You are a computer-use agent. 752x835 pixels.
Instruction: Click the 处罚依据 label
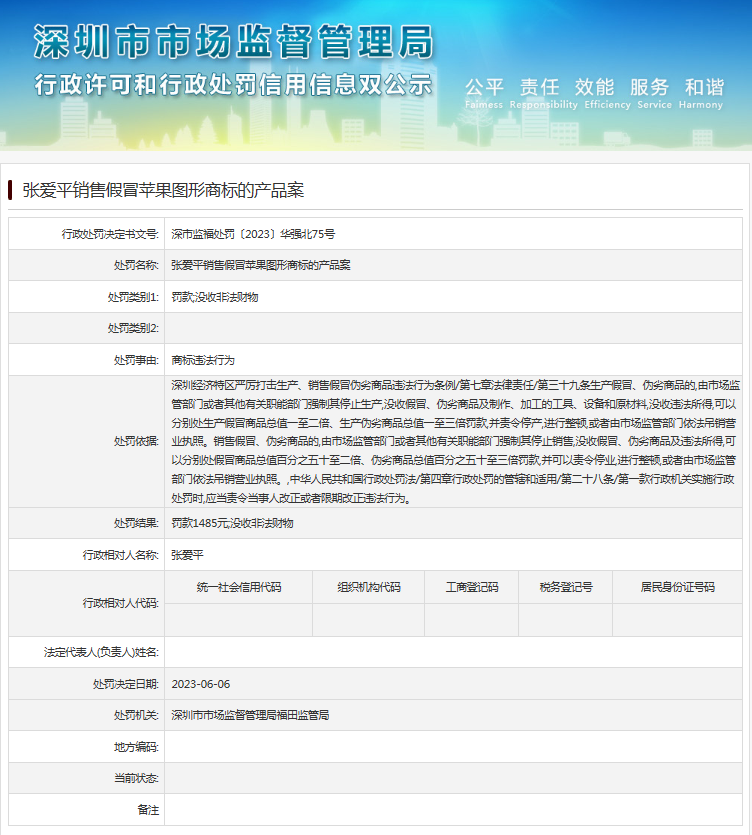tap(136, 441)
